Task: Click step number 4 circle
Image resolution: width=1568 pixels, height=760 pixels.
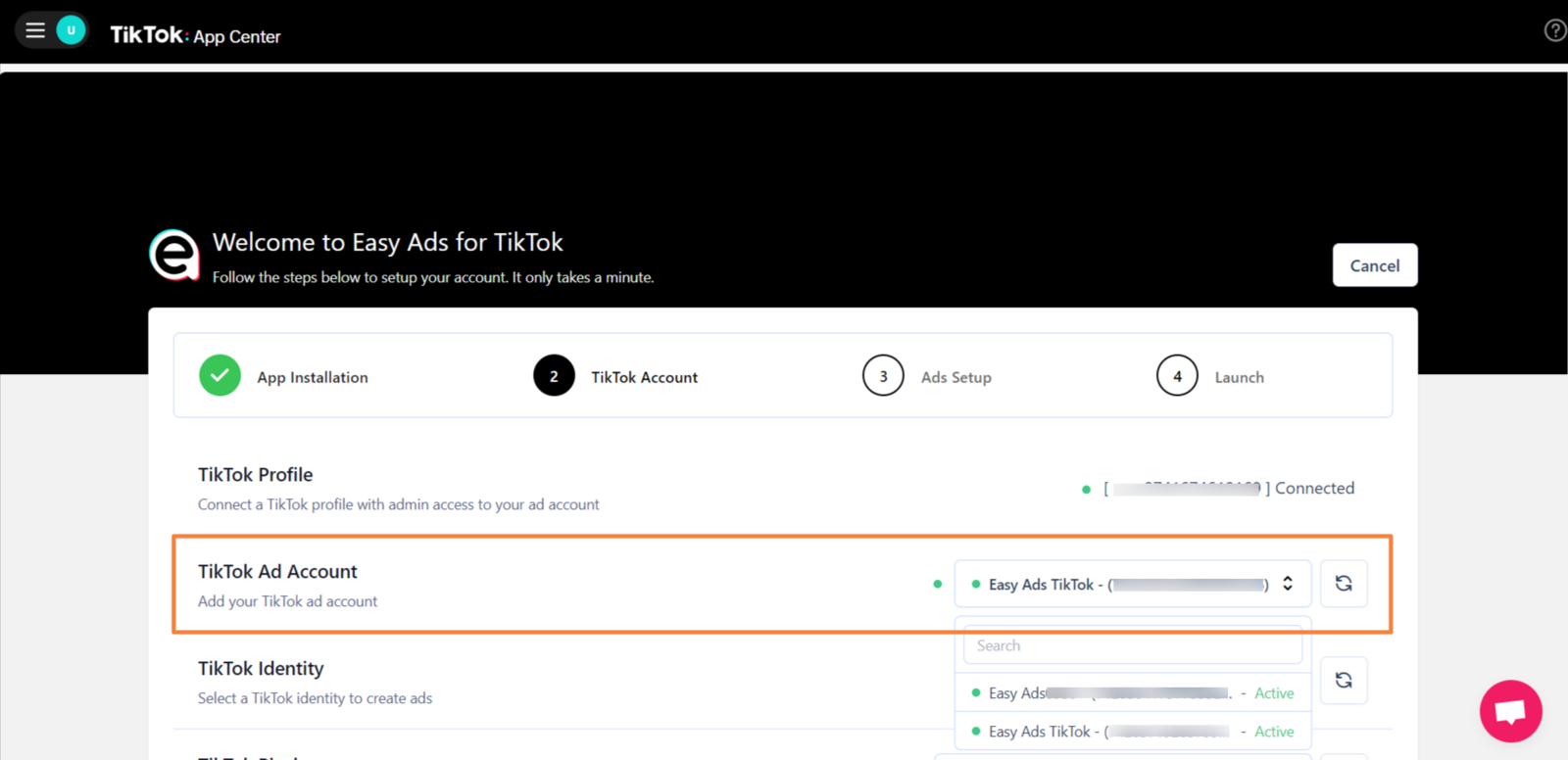Action: 1177,376
